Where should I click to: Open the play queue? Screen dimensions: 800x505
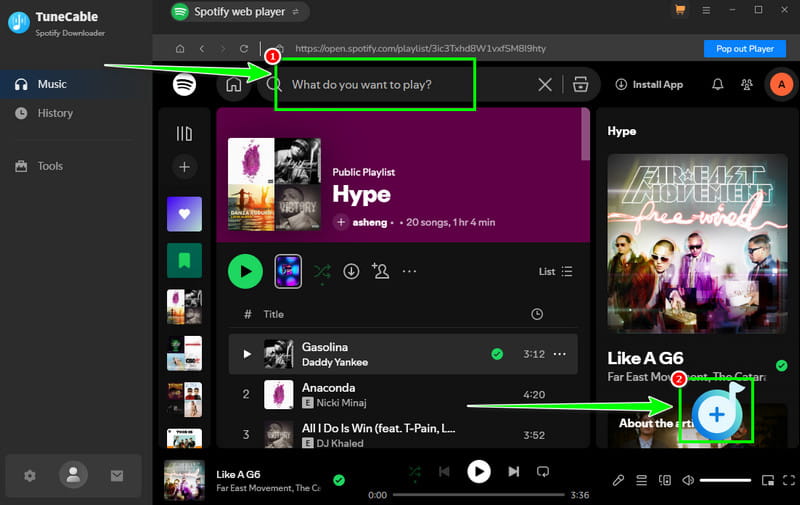641,480
